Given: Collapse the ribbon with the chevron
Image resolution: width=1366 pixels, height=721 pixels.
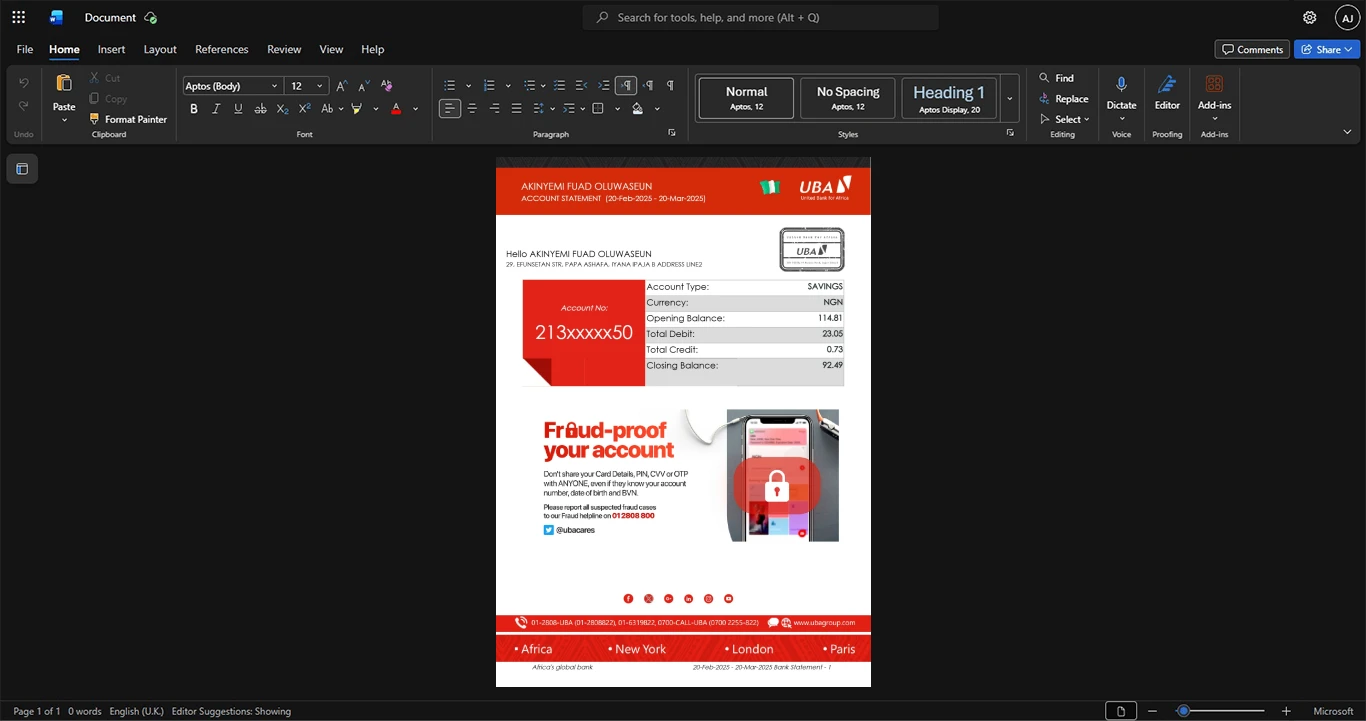Looking at the screenshot, I should point(1347,132).
